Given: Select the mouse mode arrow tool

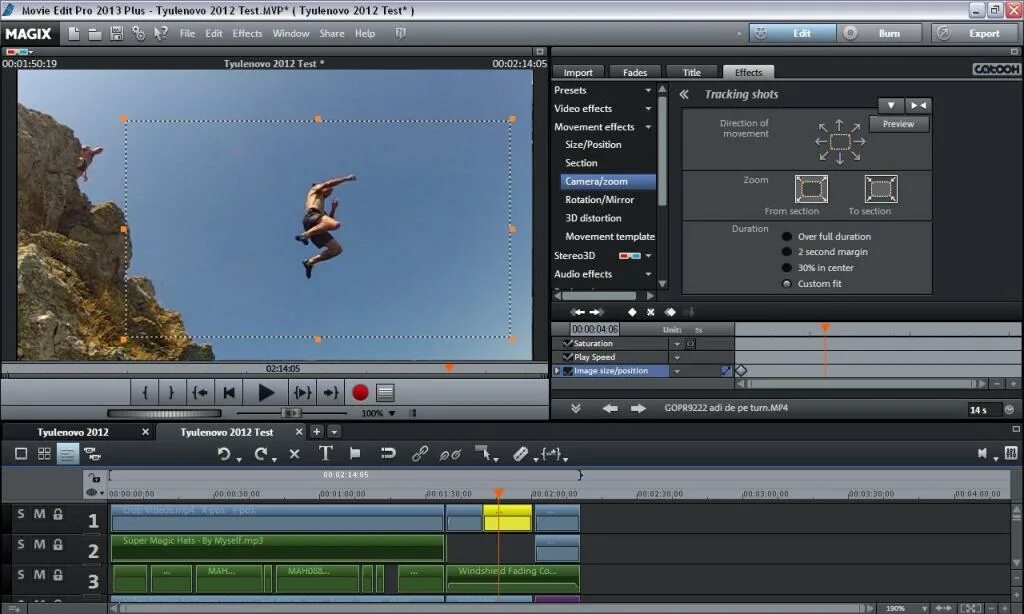Looking at the screenshot, I should coord(483,453).
